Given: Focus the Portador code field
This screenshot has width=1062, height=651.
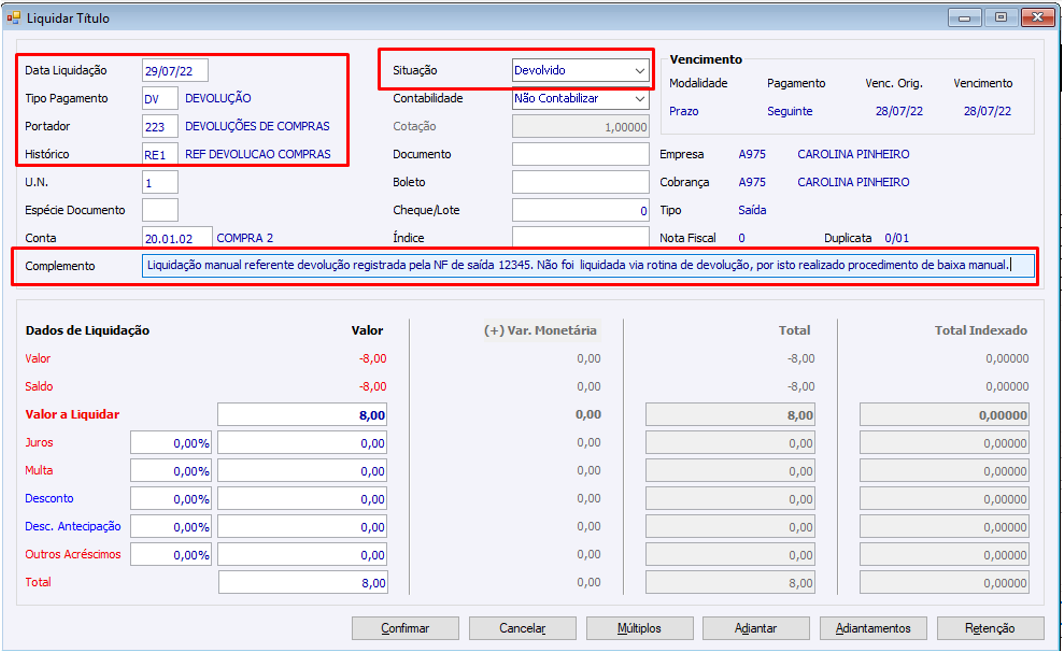Looking at the screenshot, I should click(x=160, y=127).
